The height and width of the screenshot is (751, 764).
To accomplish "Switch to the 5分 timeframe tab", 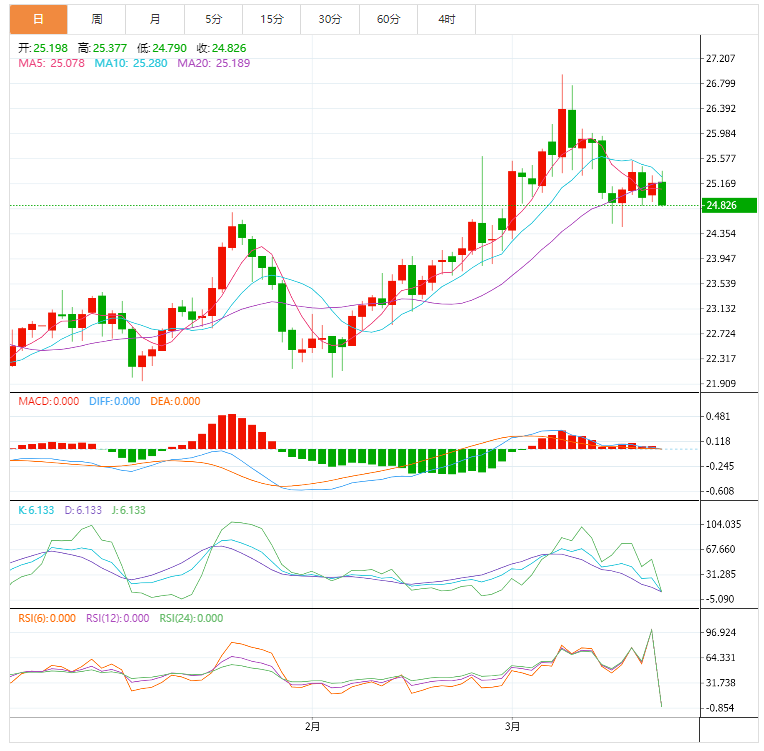I will [213, 19].
